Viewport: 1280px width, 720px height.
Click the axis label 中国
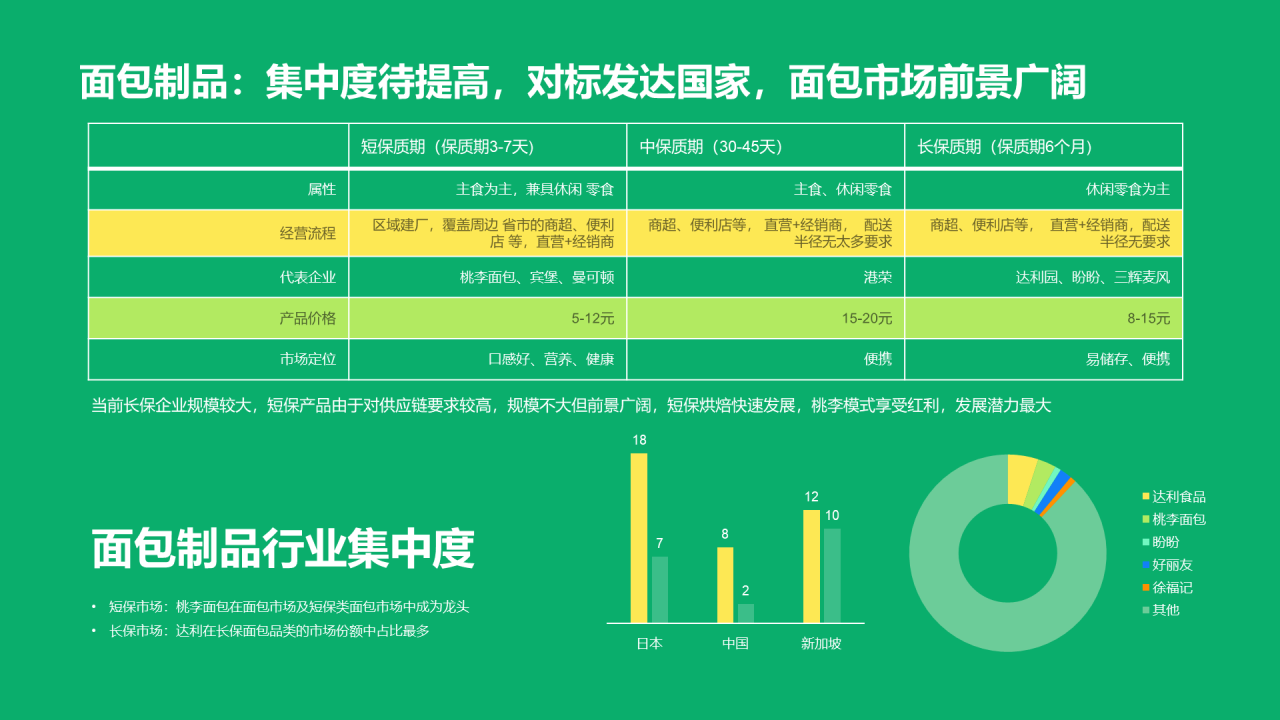736,644
